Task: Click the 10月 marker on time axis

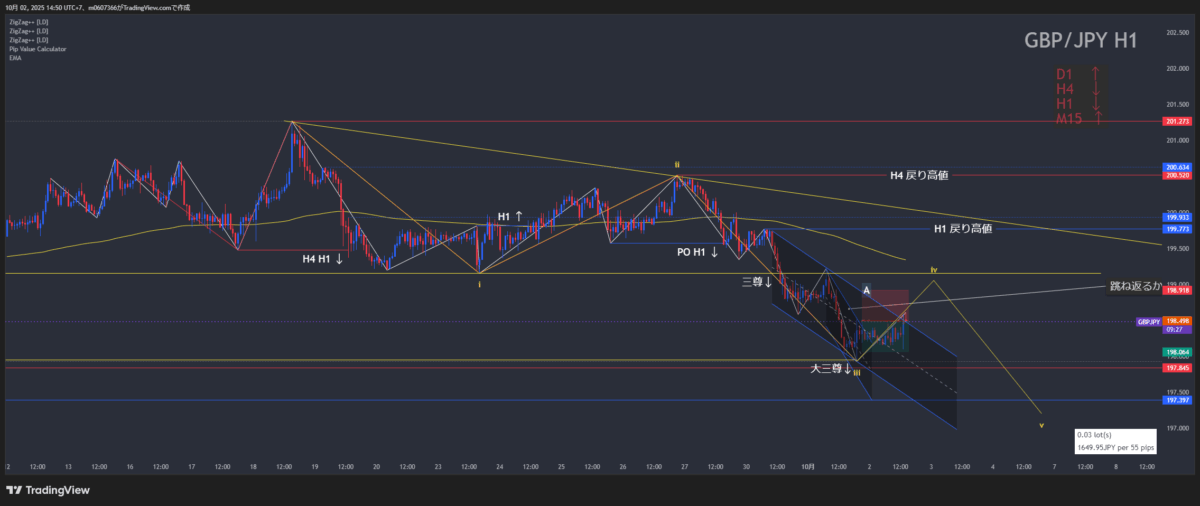Action: [808, 467]
